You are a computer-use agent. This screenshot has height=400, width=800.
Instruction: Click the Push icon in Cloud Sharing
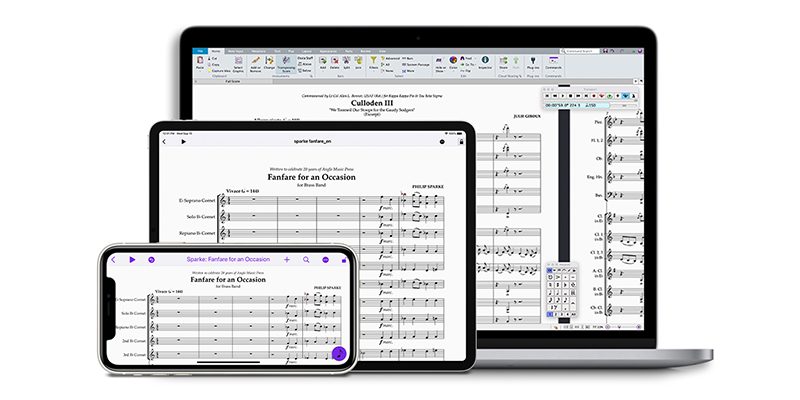[x=516, y=60]
